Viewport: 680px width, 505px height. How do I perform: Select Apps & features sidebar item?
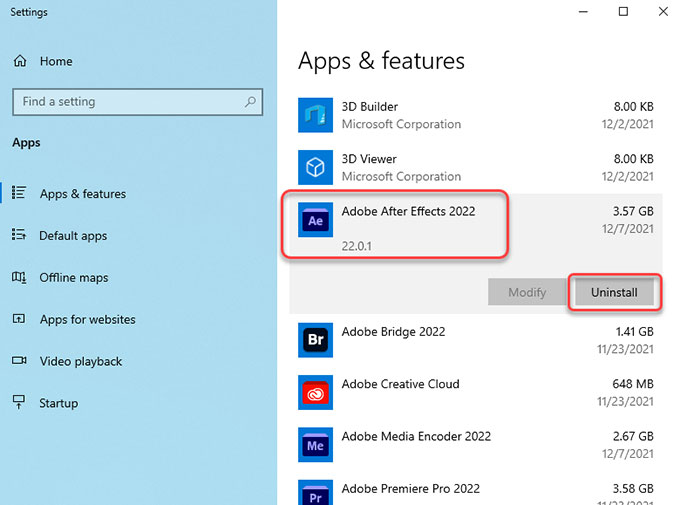[x=83, y=193]
